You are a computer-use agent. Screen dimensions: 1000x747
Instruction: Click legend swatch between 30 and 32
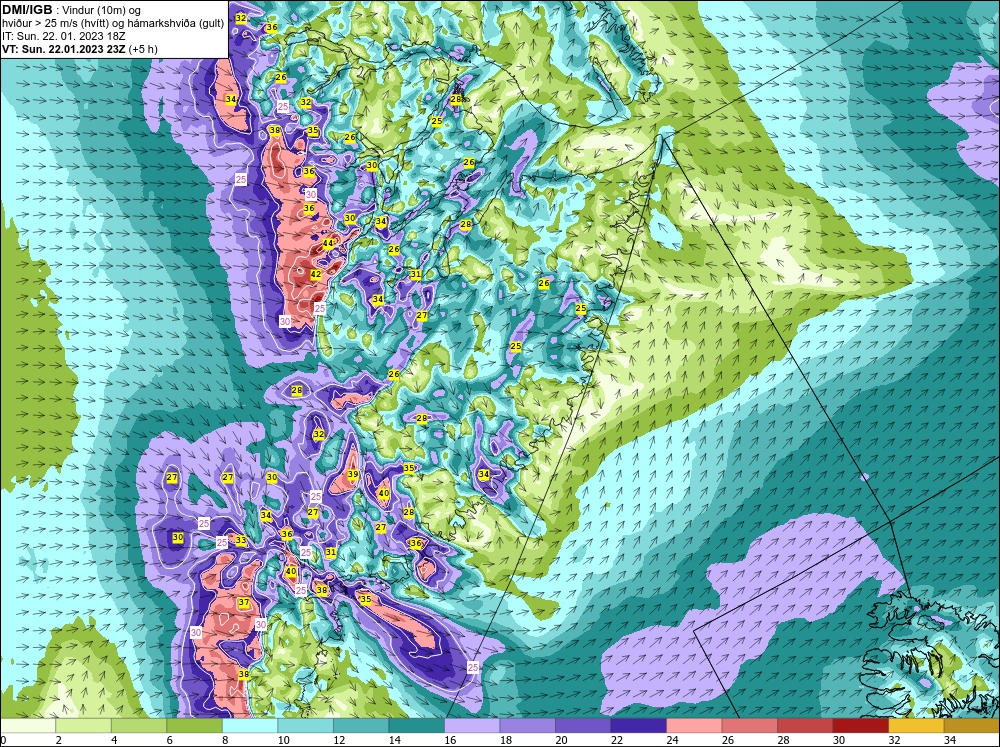860,725
